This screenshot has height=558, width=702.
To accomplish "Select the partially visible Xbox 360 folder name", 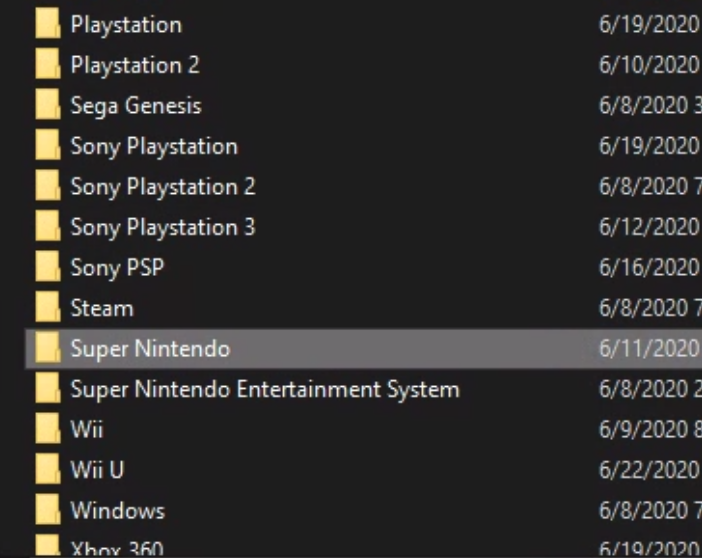I will pyautogui.click(x=117, y=549).
